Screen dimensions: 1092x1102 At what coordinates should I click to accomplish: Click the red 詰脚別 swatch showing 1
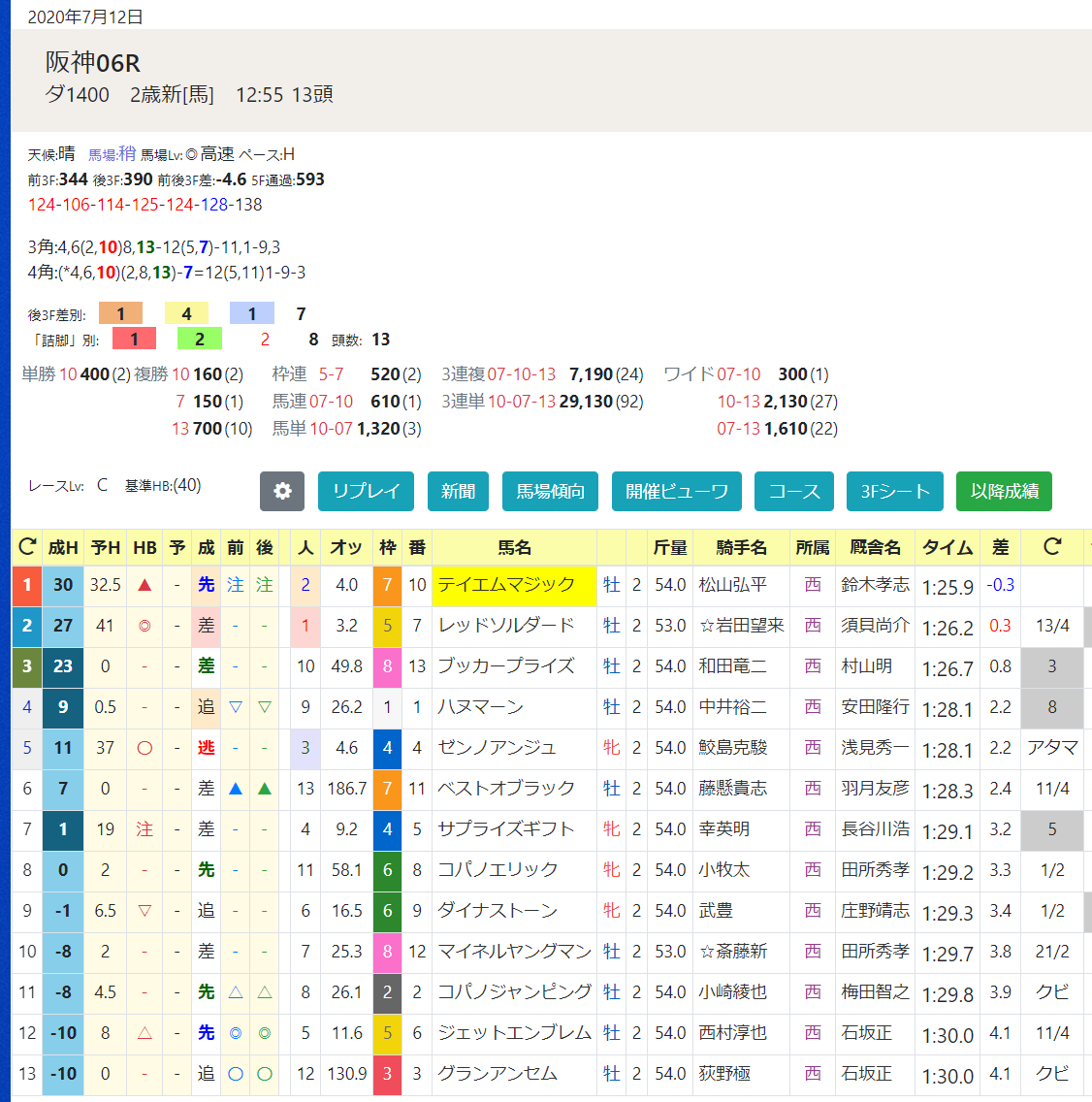click(x=134, y=340)
